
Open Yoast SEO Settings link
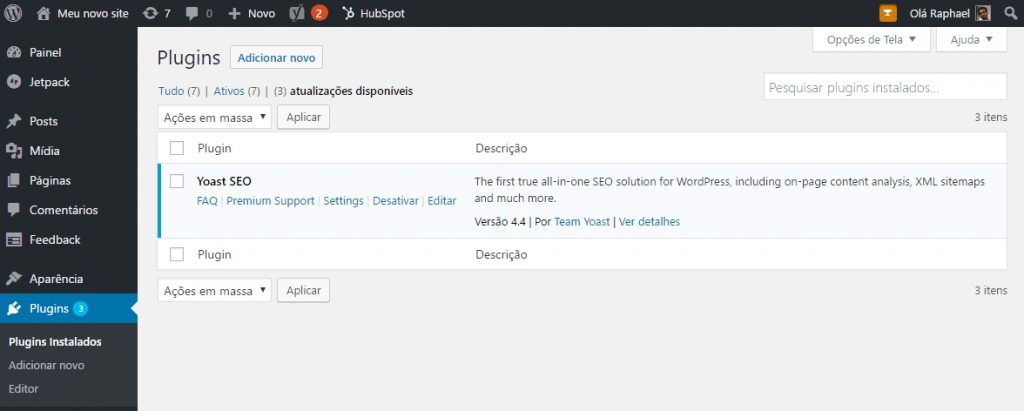[x=344, y=201]
